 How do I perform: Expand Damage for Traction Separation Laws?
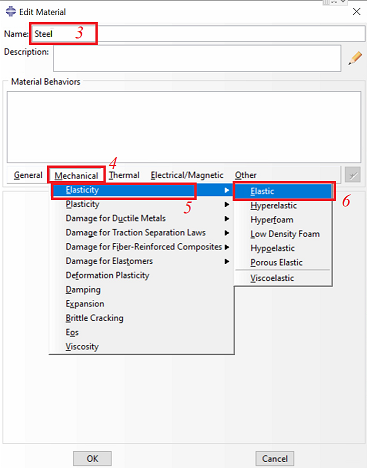point(141,233)
